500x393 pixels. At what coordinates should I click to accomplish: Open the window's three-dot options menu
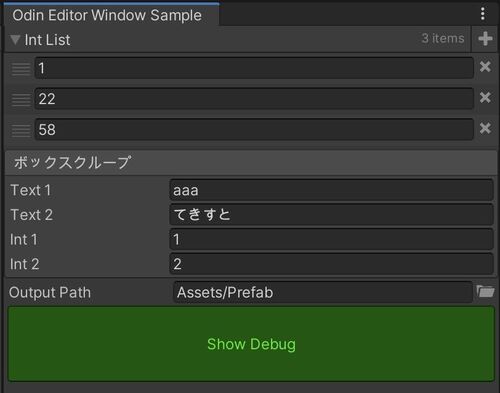point(483,14)
